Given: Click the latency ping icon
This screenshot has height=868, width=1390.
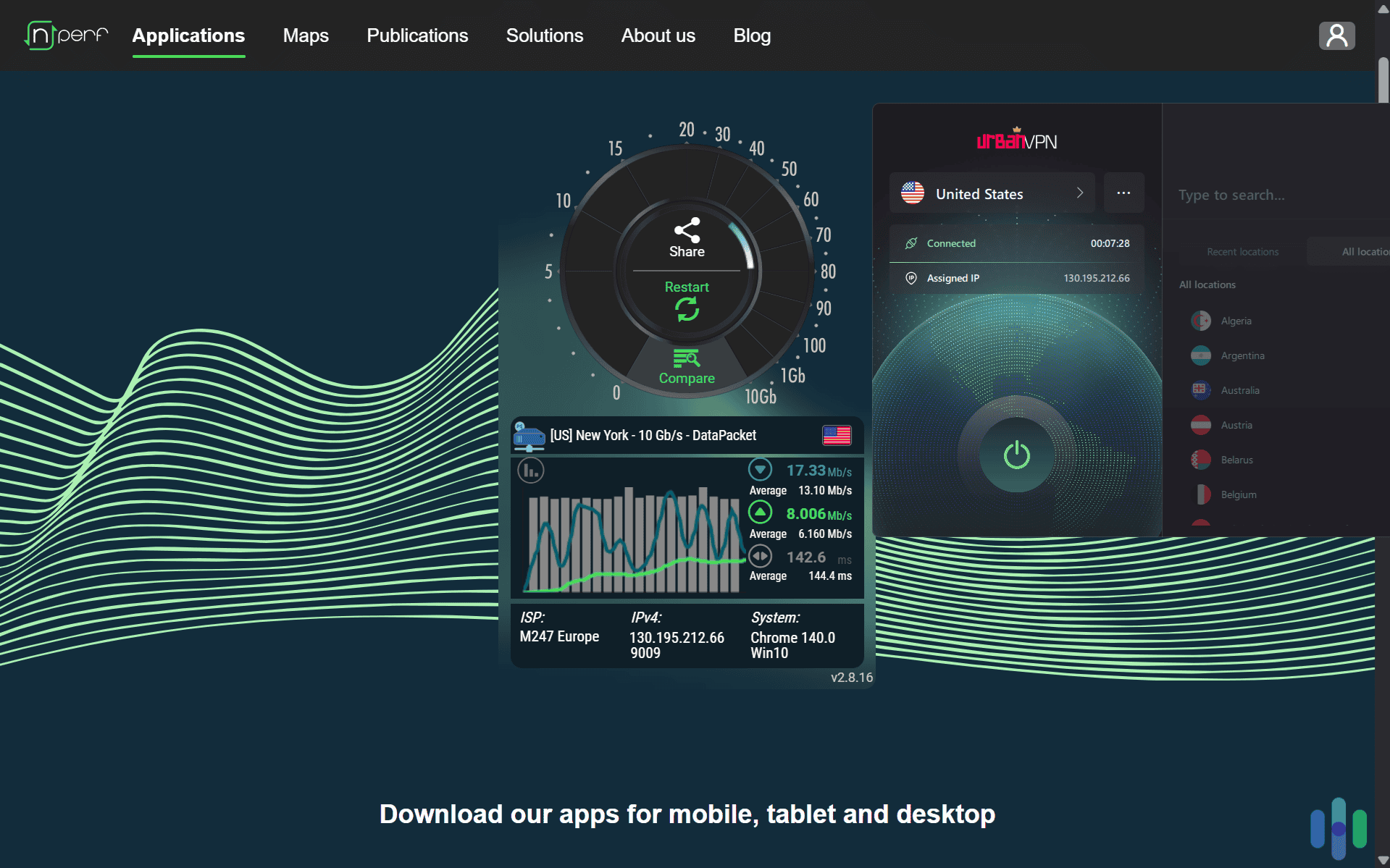Looking at the screenshot, I should pos(760,556).
